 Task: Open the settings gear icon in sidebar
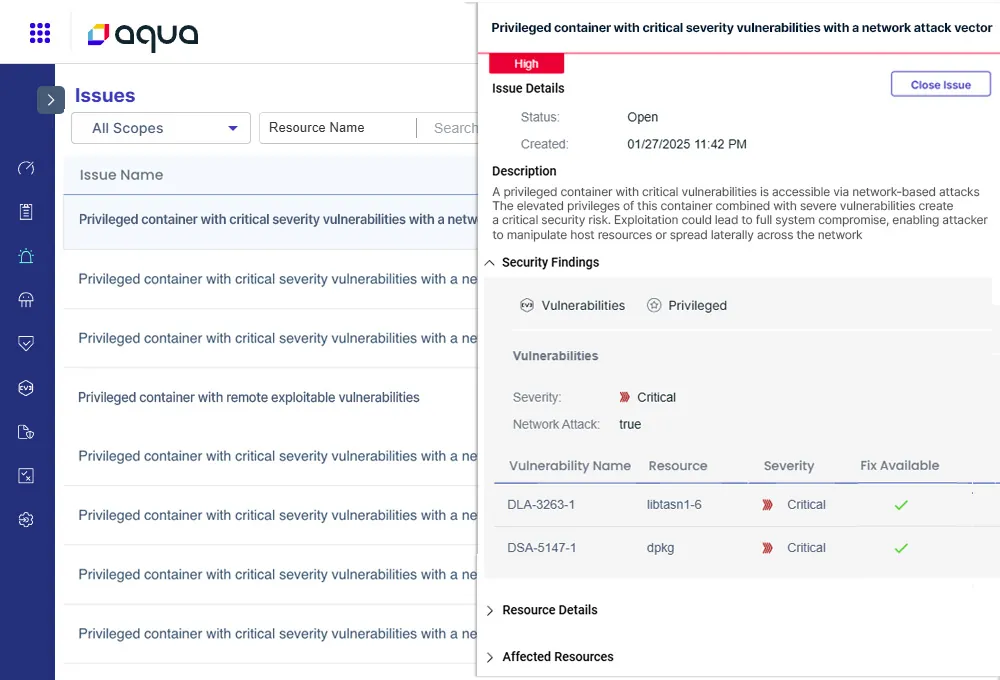click(26, 520)
